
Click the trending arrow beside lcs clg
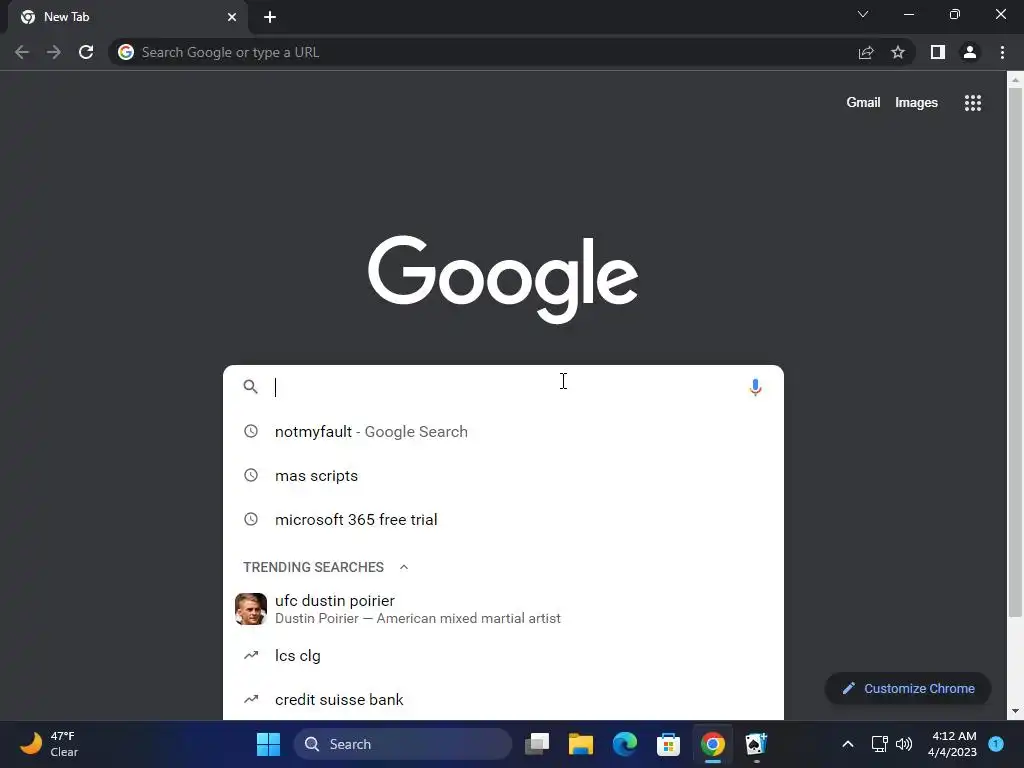tap(251, 655)
